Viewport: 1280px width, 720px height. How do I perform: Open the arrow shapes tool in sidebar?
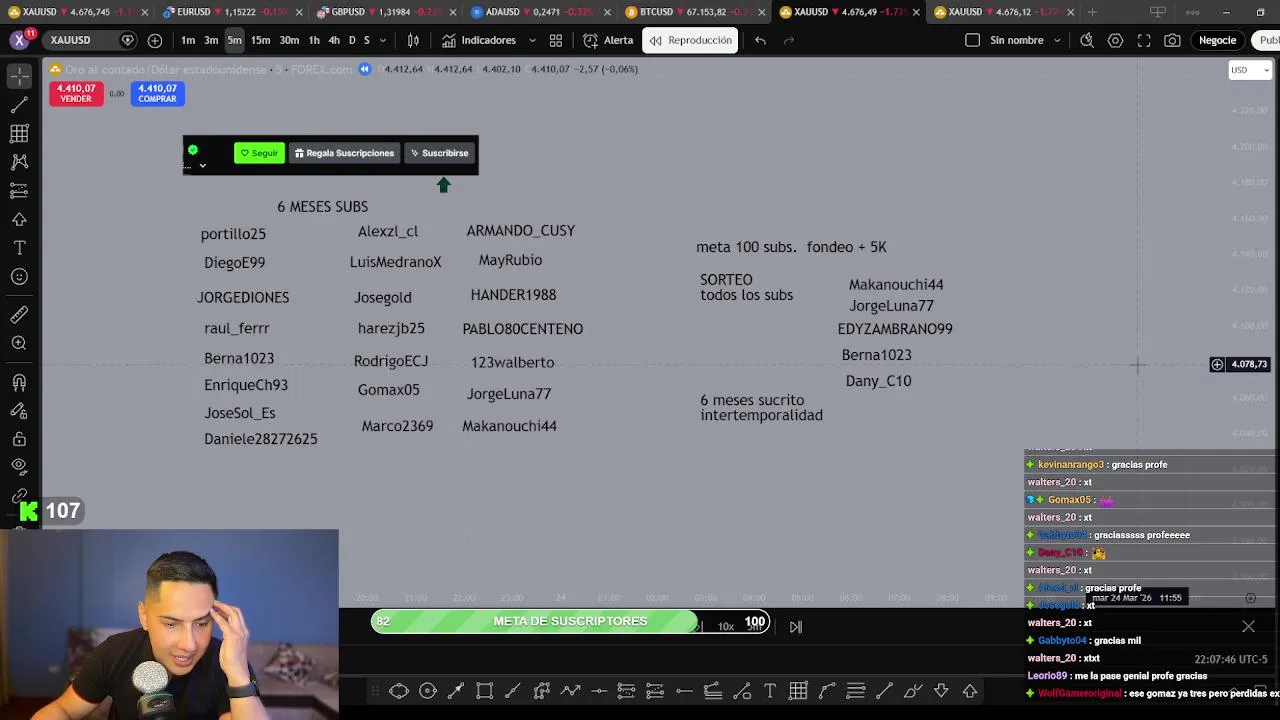coord(19,219)
